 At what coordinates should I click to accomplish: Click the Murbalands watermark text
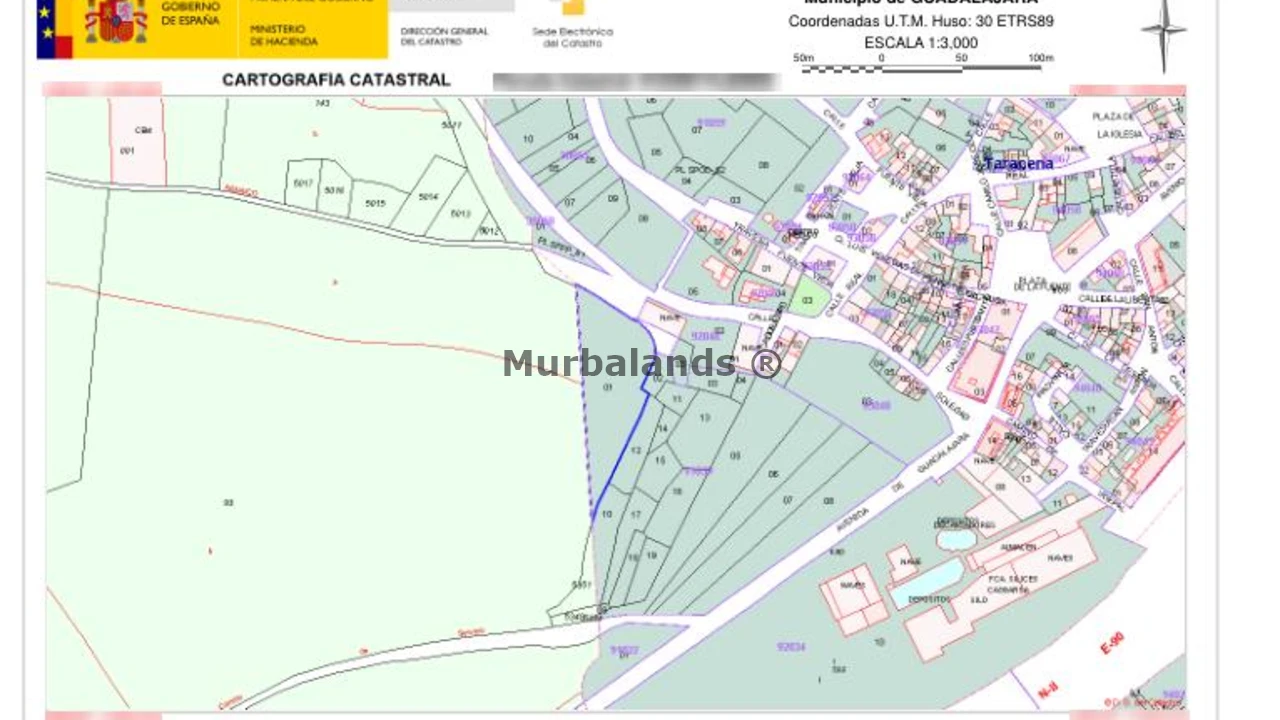click(x=641, y=363)
